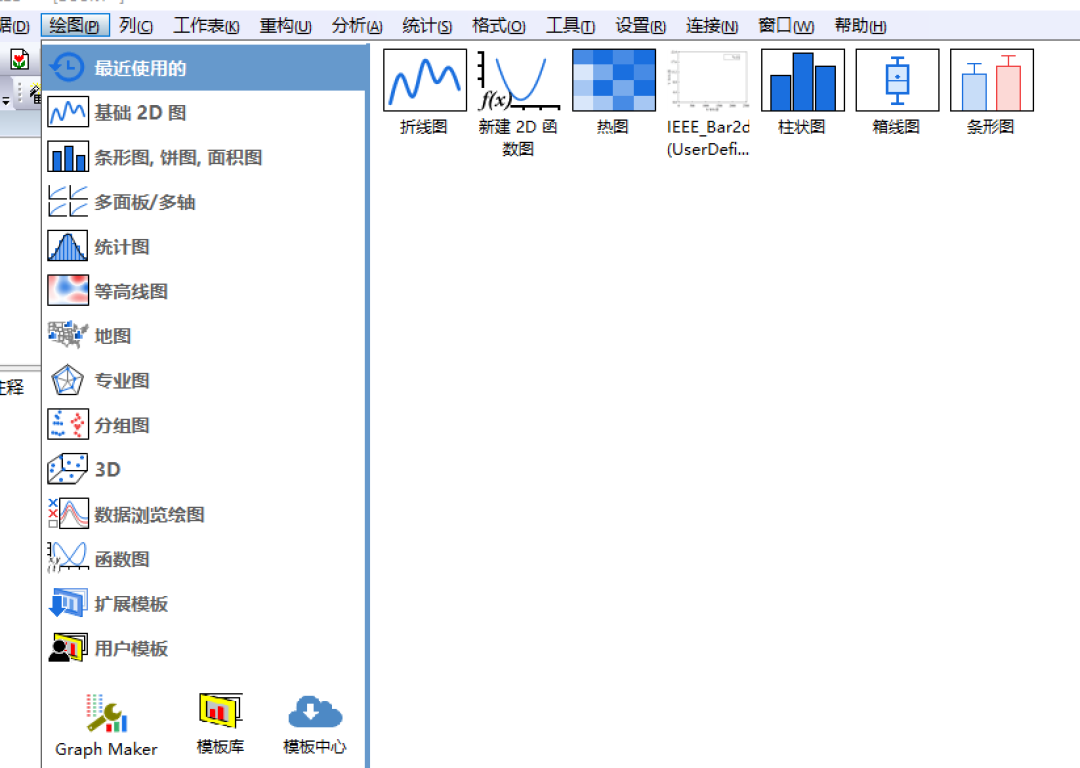The height and width of the screenshot is (768, 1080).
Task: Select 基础 2D 图 category icon
Action: pos(68,112)
